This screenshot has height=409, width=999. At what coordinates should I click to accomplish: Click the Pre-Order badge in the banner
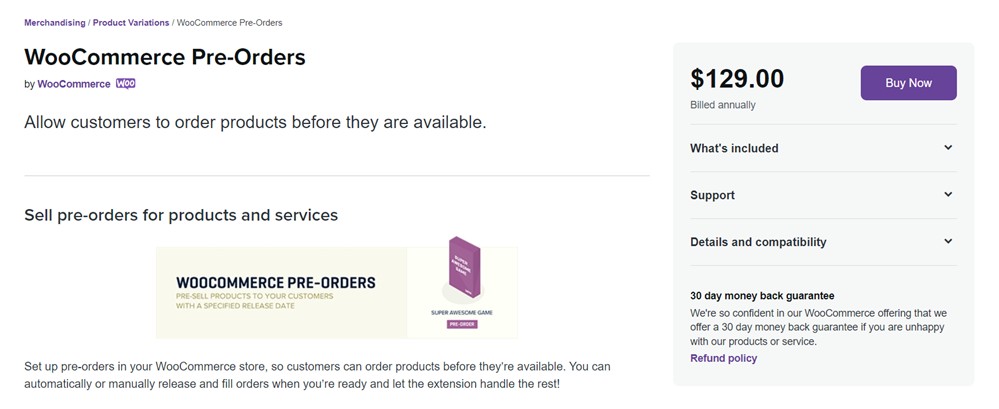click(461, 325)
